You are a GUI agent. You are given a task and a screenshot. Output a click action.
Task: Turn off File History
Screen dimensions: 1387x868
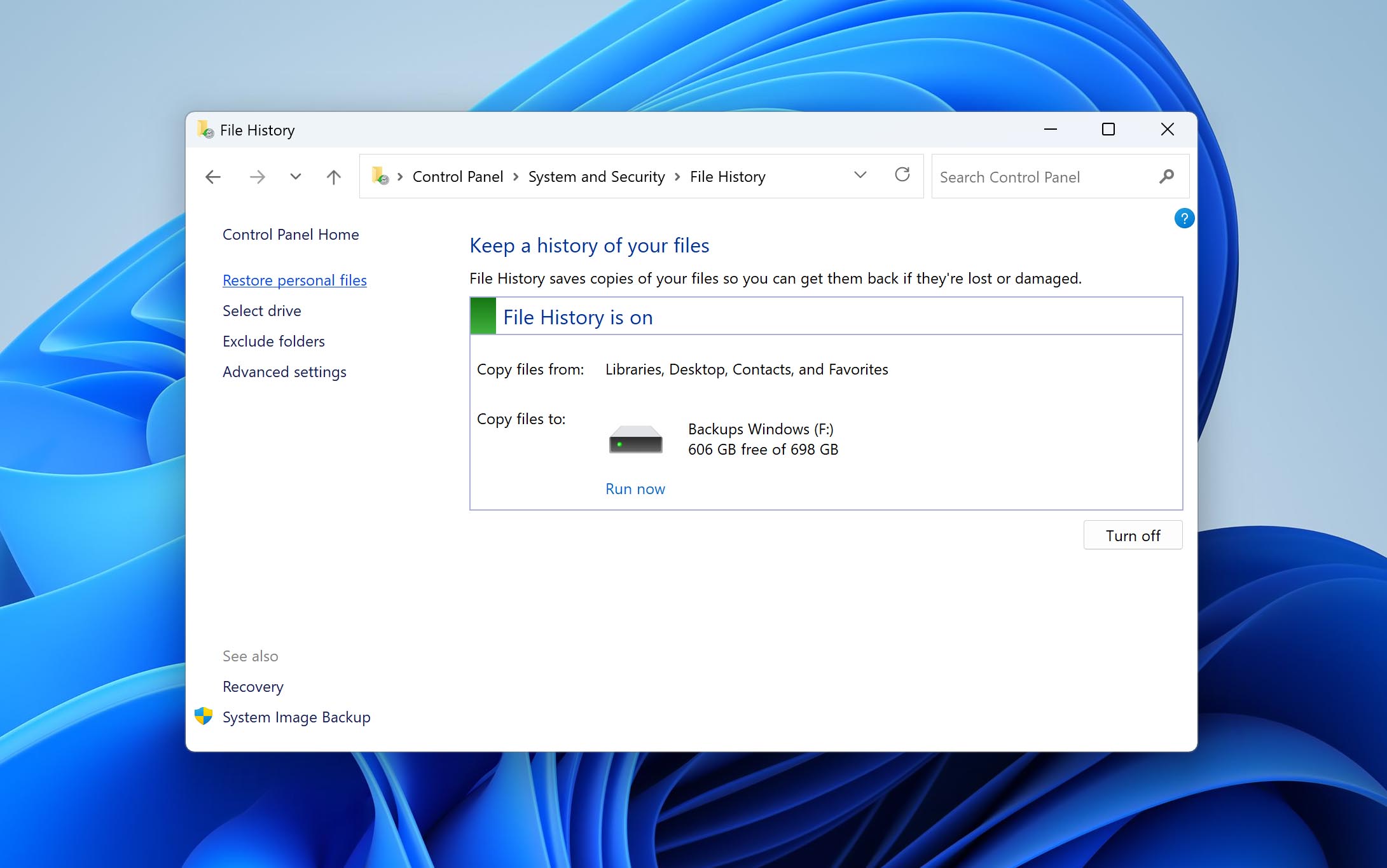click(x=1133, y=535)
